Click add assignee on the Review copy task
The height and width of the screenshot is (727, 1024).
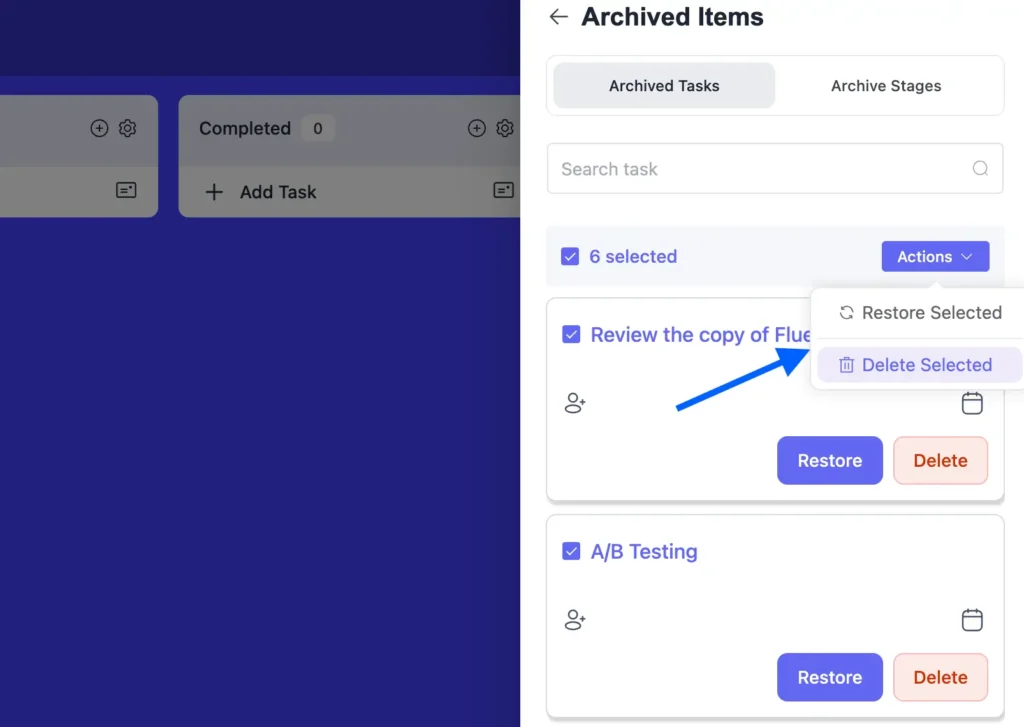tap(575, 403)
